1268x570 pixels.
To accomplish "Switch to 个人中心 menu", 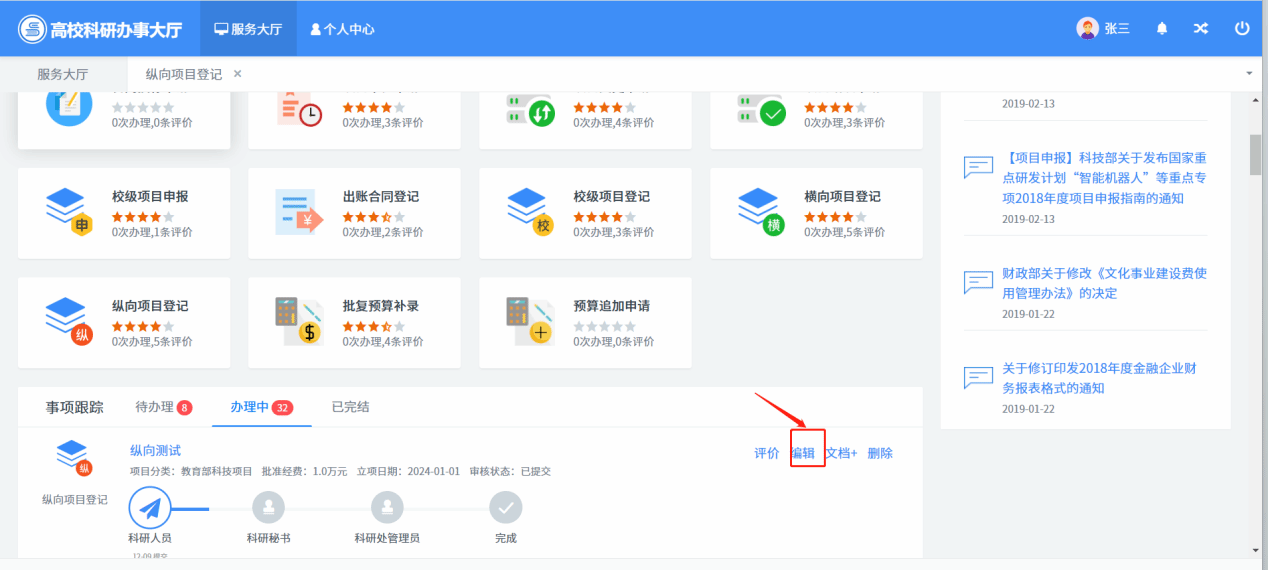I will pyautogui.click(x=342, y=29).
